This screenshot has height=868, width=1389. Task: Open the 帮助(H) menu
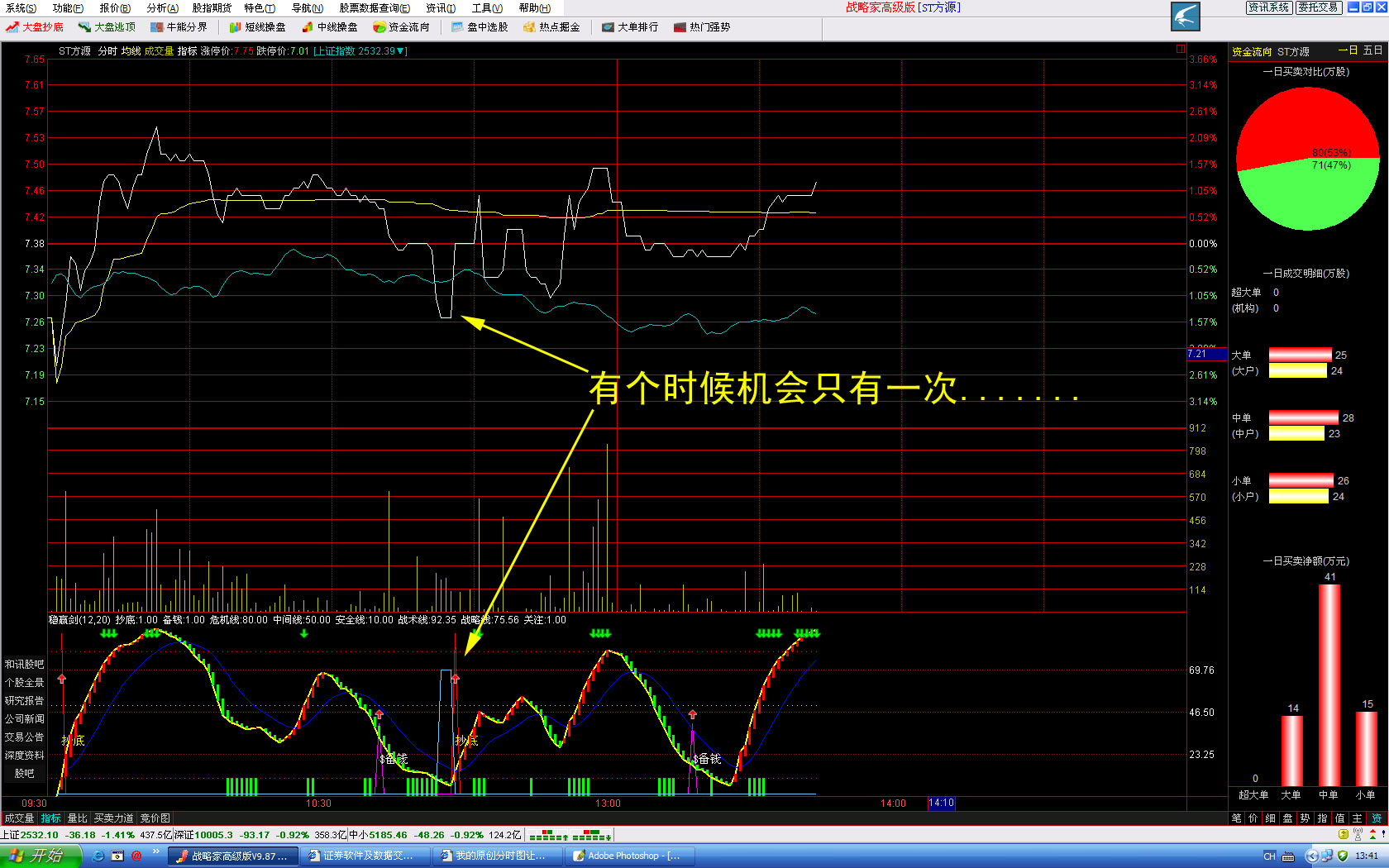click(x=535, y=8)
